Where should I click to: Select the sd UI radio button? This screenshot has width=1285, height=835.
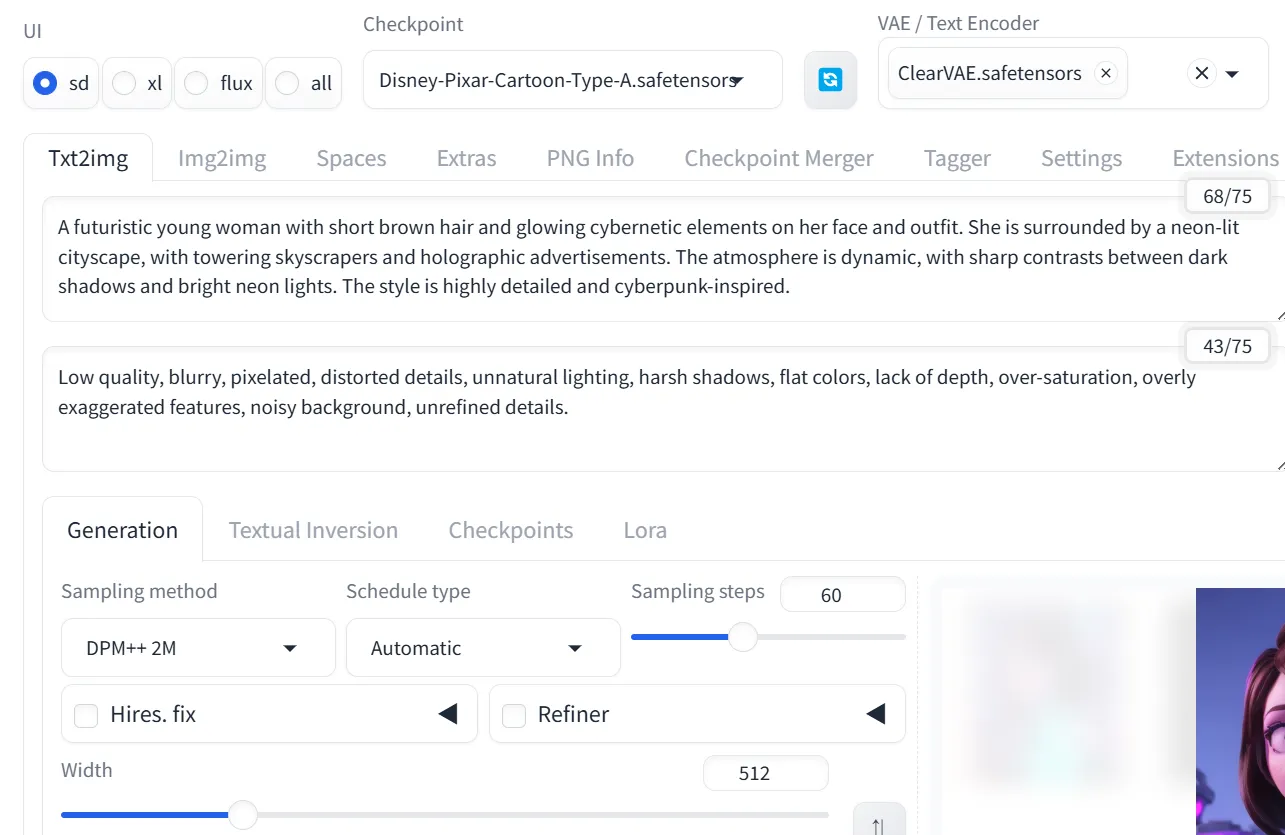tap(45, 83)
